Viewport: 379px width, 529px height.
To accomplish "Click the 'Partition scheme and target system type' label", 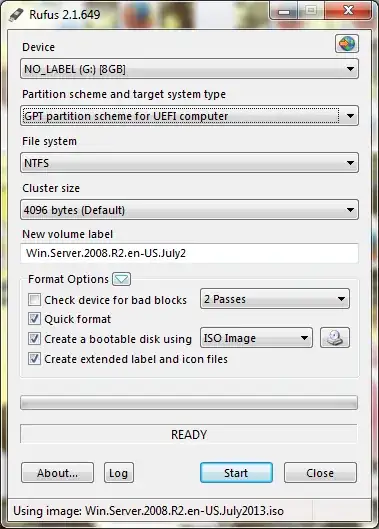I will (x=124, y=94).
